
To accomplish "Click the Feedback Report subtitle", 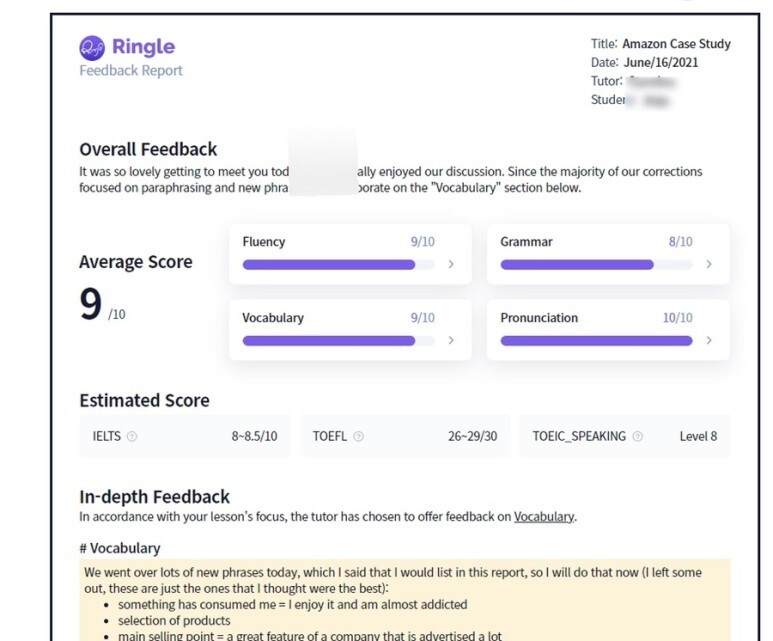I will [x=131, y=71].
